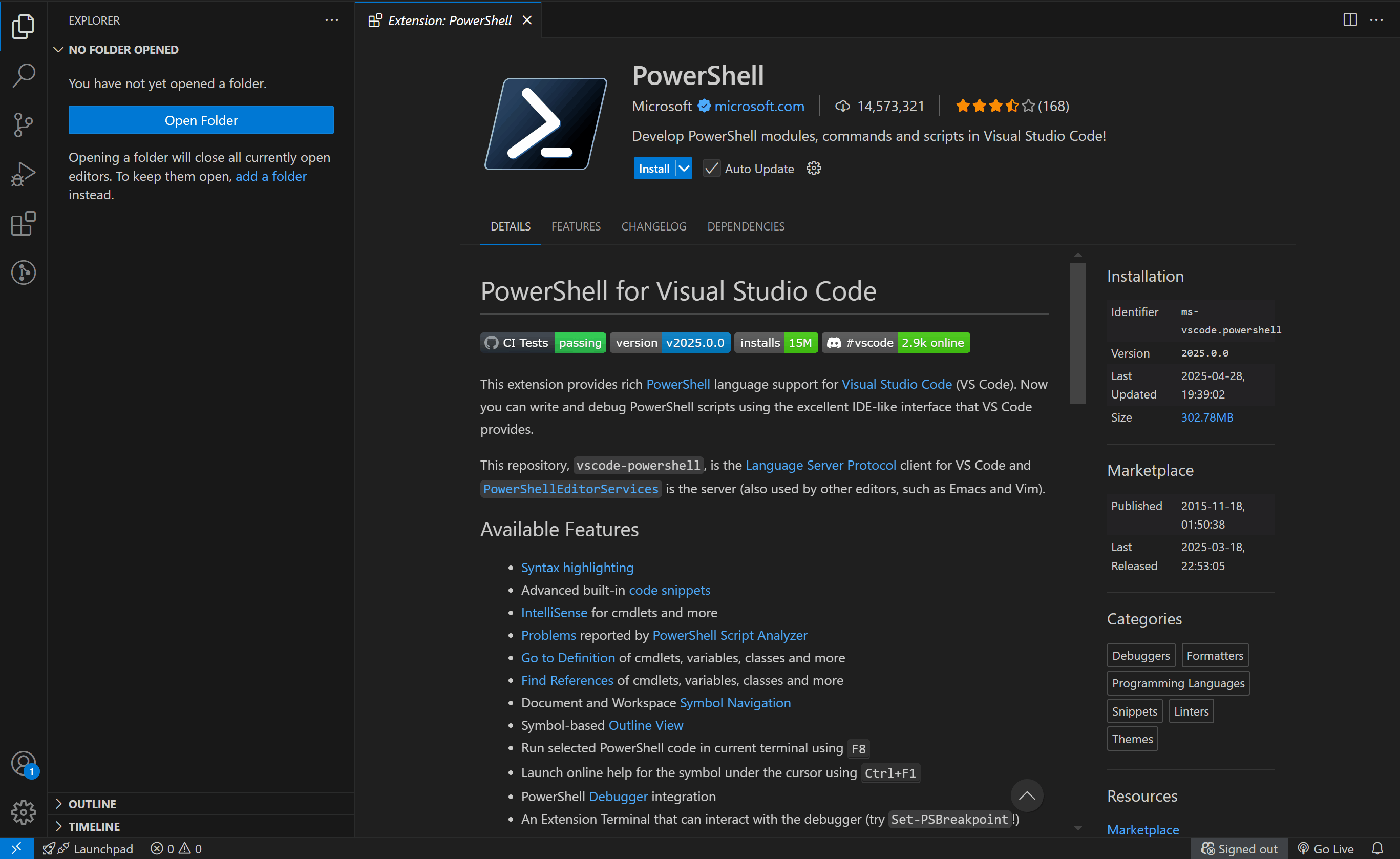Open errors and warnings problems indicator
Screen dimensions: 1400x859
coord(176,848)
